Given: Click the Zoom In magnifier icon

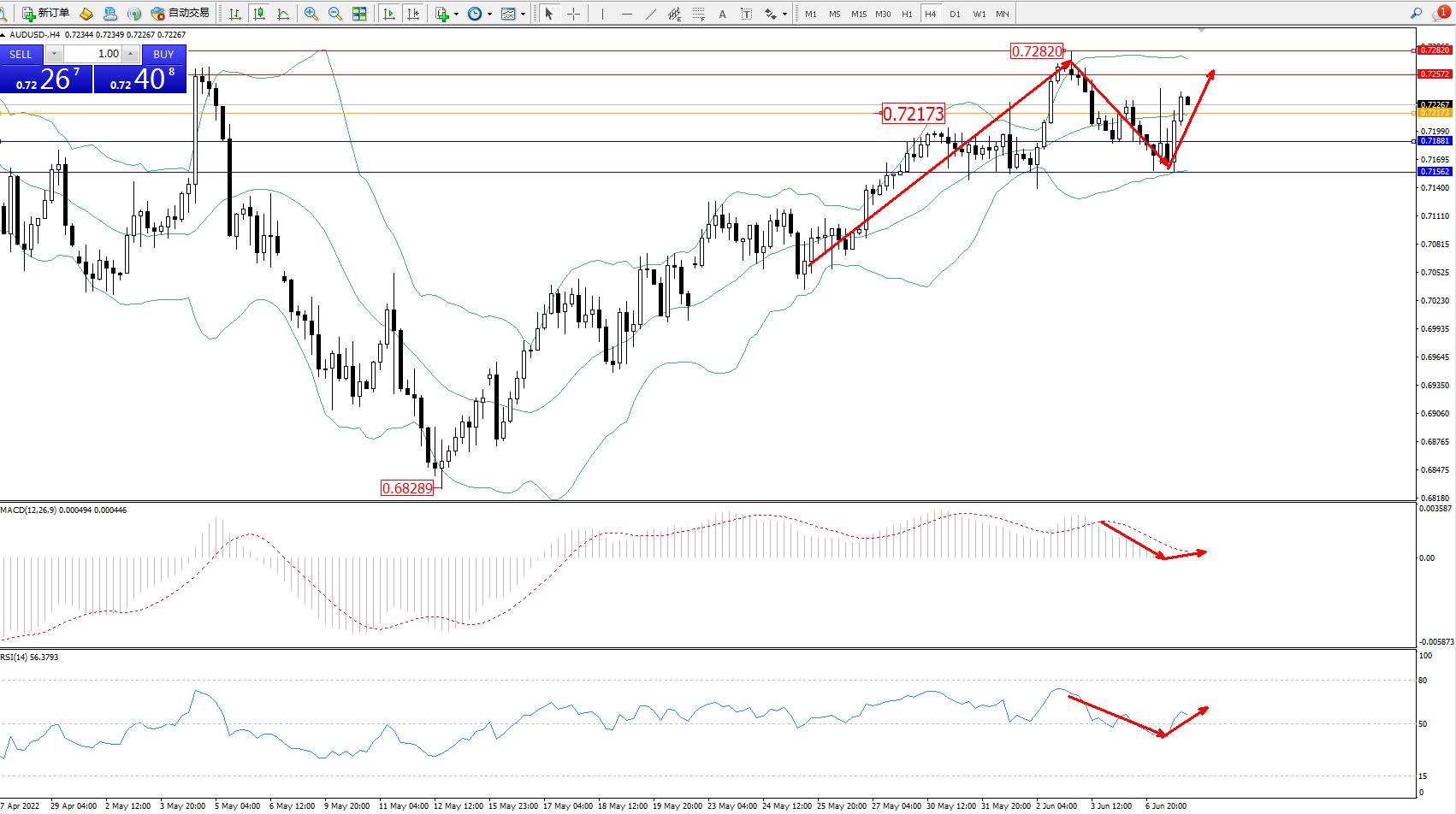Looking at the screenshot, I should 311,14.
